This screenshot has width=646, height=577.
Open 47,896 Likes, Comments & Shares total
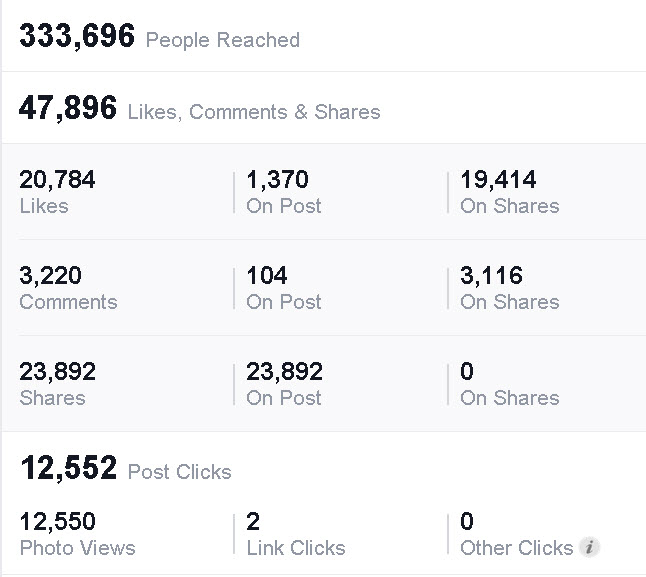point(68,108)
